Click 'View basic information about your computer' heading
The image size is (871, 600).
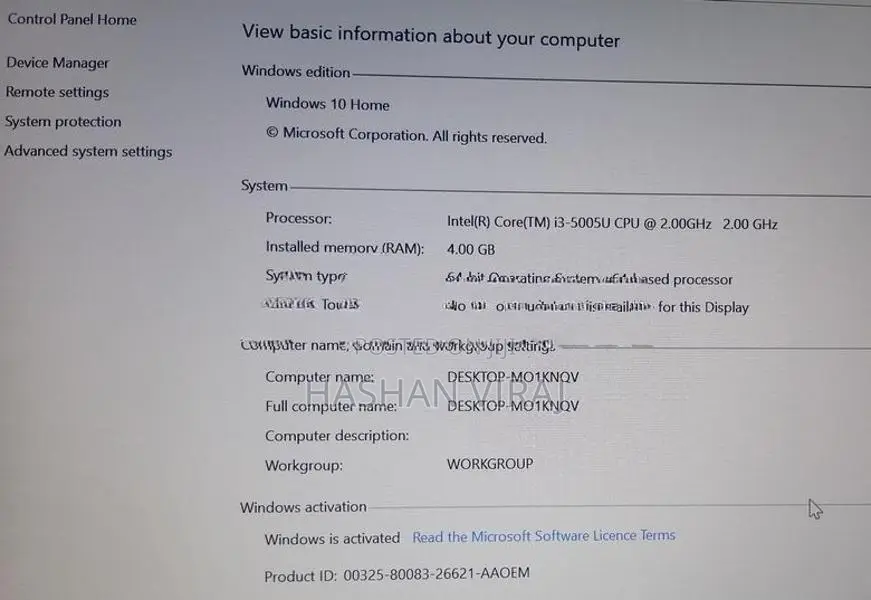pyautogui.click(x=431, y=36)
